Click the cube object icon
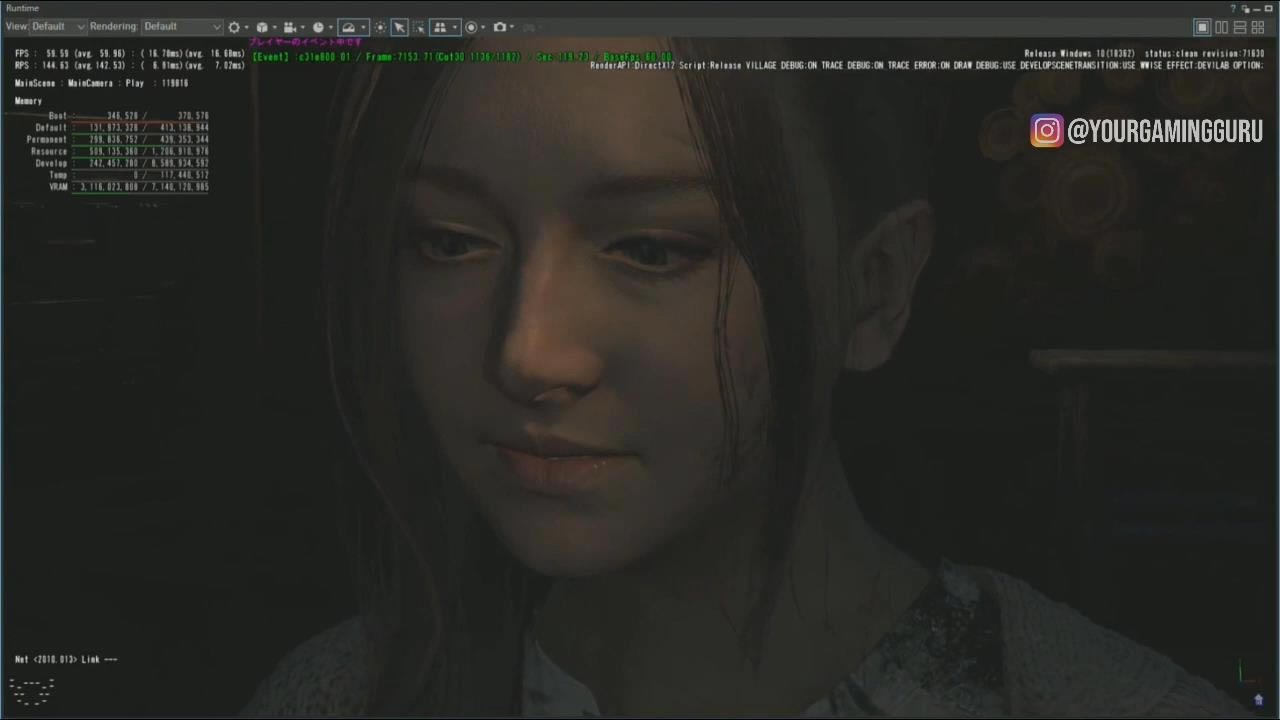The image size is (1280, 720). click(262, 27)
